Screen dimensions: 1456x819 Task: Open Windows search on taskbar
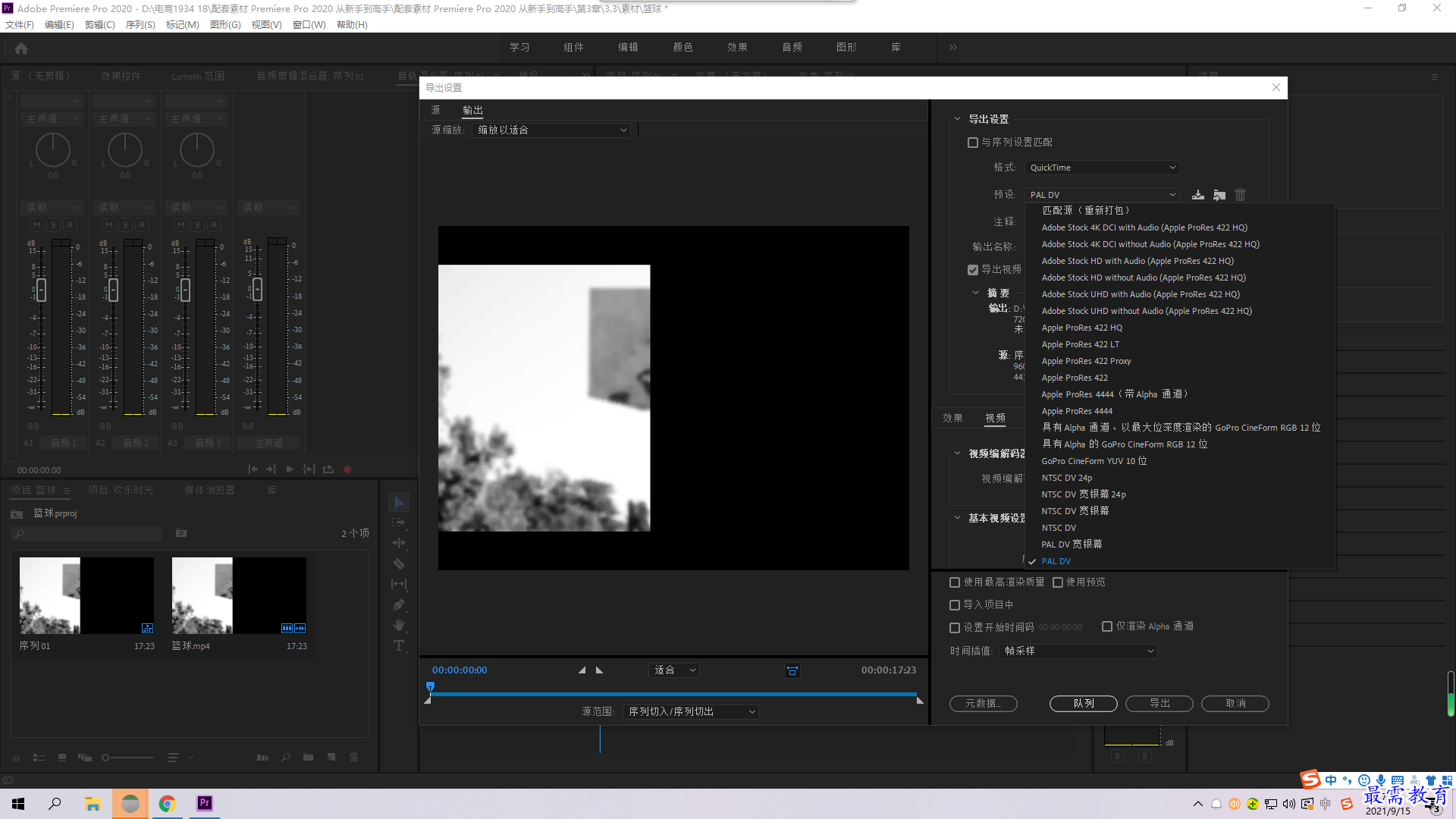(55, 804)
